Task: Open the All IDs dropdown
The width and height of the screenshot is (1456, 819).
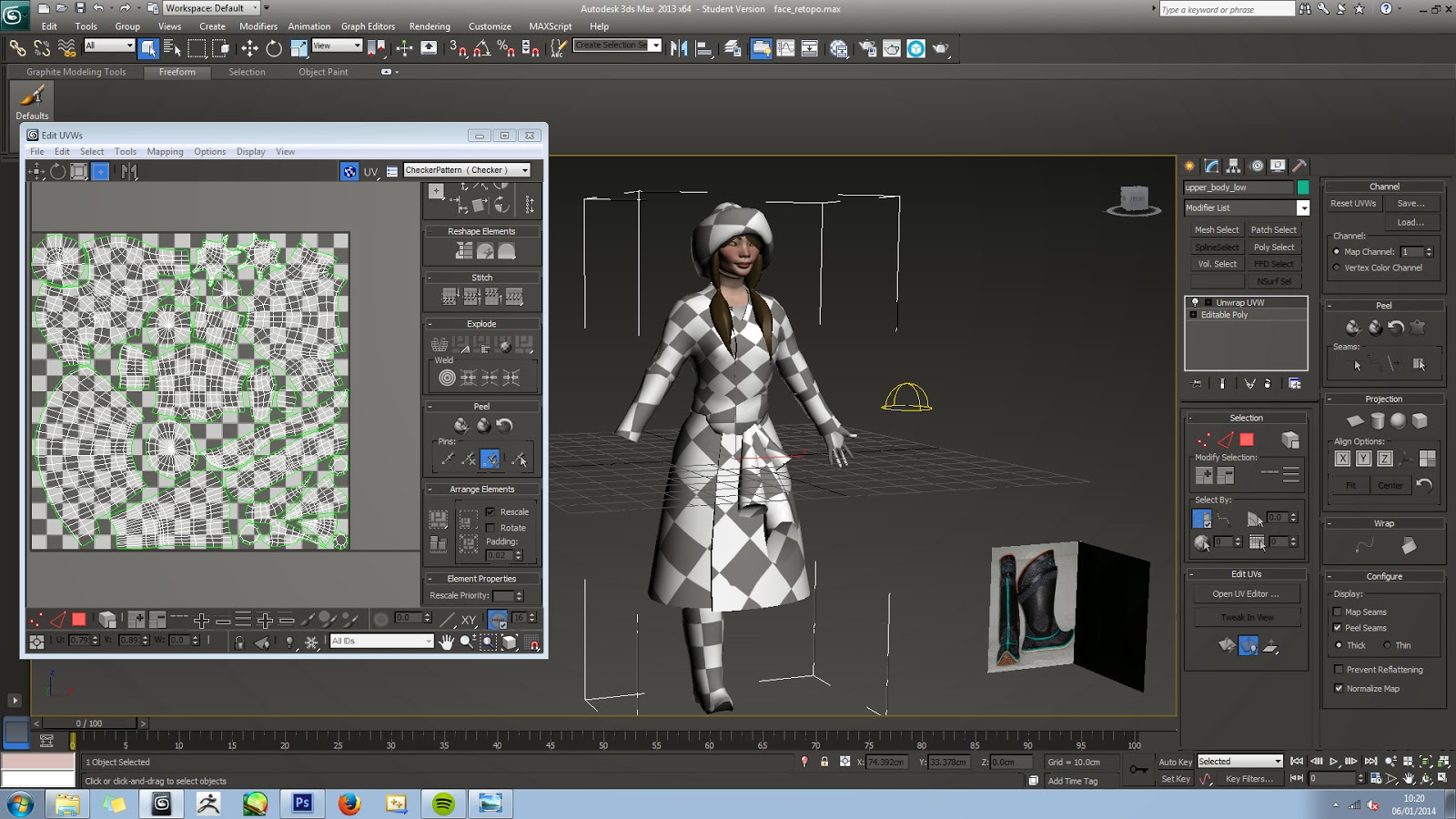Action: (381, 642)
